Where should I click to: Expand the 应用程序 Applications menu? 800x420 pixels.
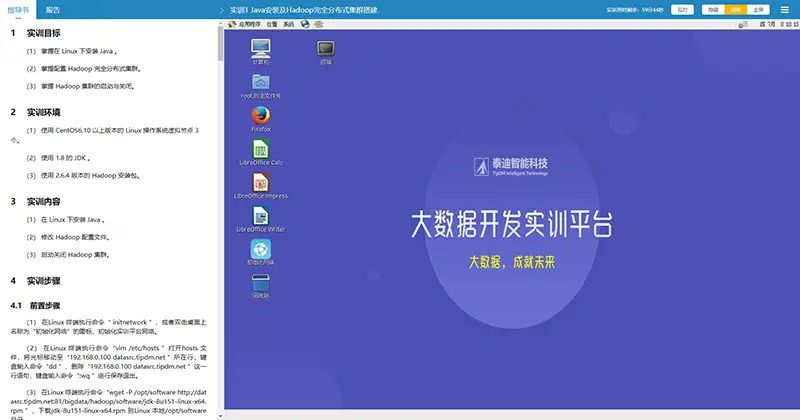point(249,22)
